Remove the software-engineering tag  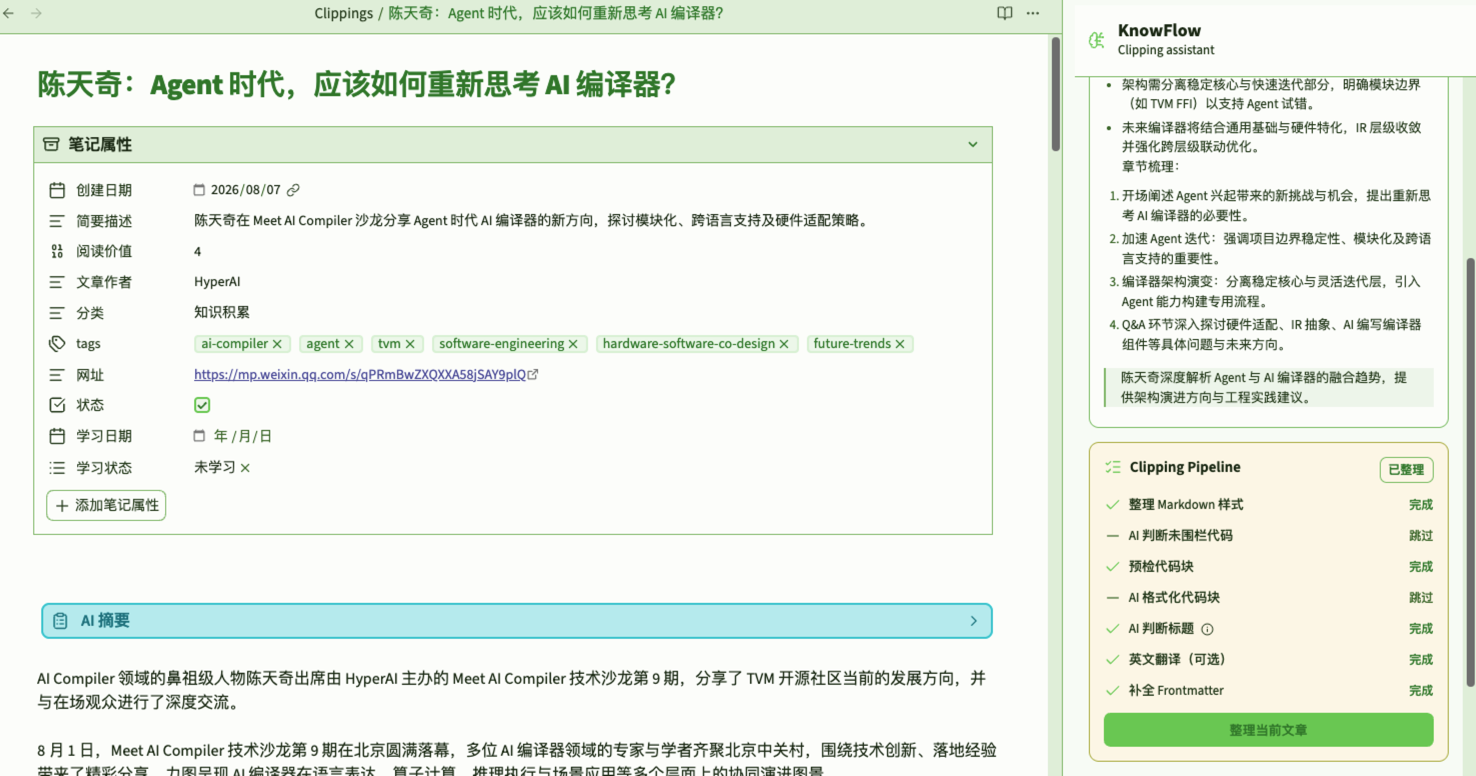pyautogui.click(x=573, y=344)
